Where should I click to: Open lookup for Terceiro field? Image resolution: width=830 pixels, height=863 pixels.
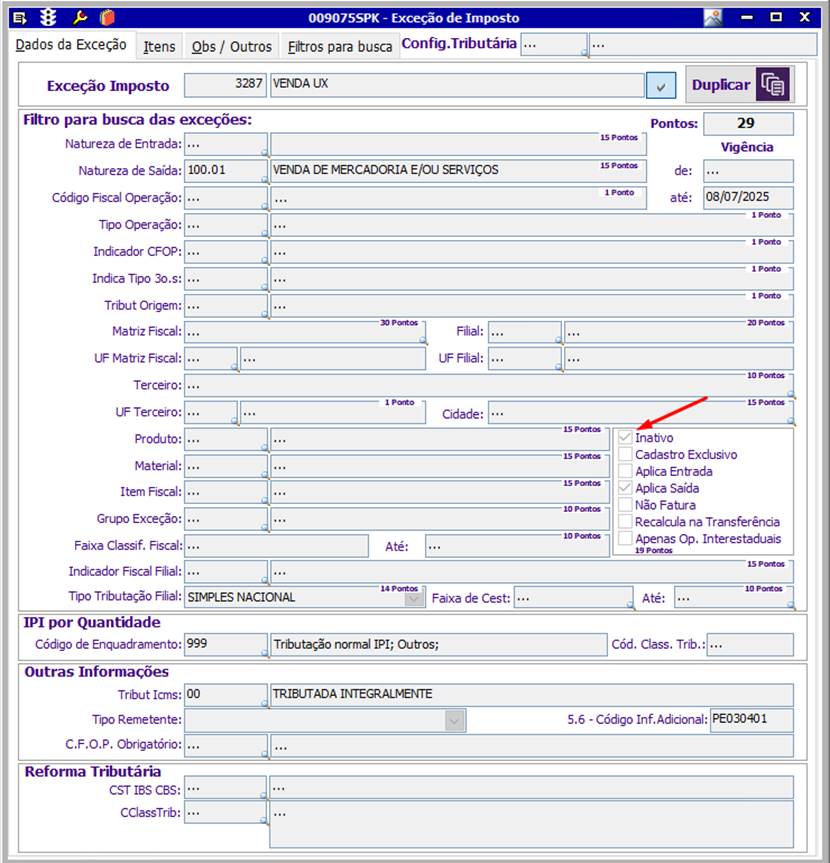point(791,394)
